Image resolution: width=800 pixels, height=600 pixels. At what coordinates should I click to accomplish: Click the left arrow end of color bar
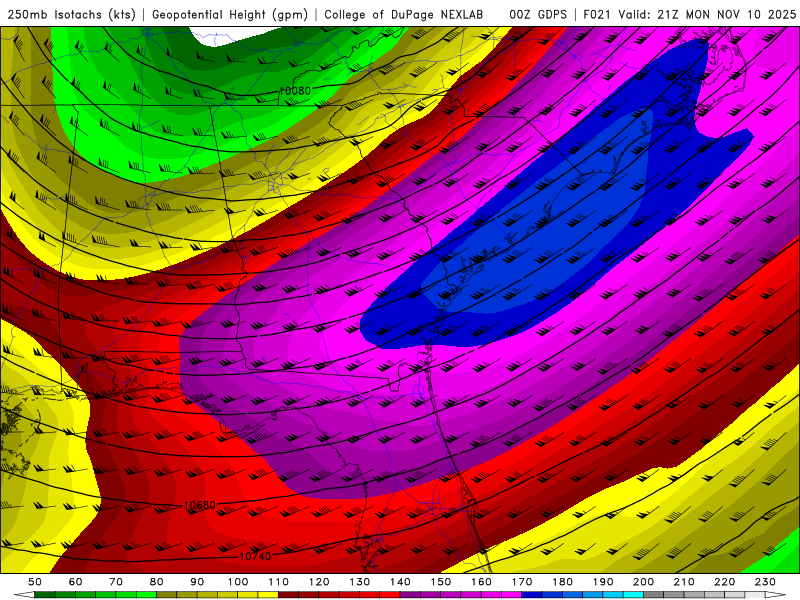(x=24, y=595)
